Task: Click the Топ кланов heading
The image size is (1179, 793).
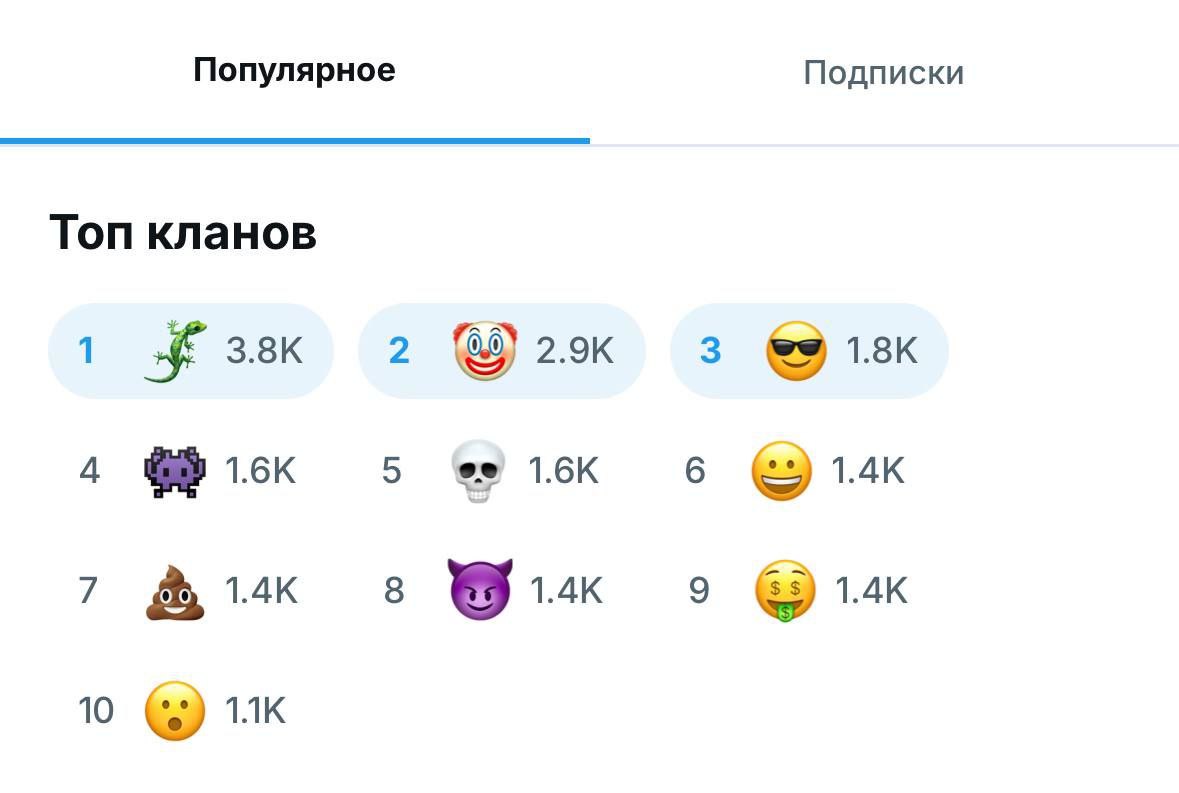Action: [183, 233]
